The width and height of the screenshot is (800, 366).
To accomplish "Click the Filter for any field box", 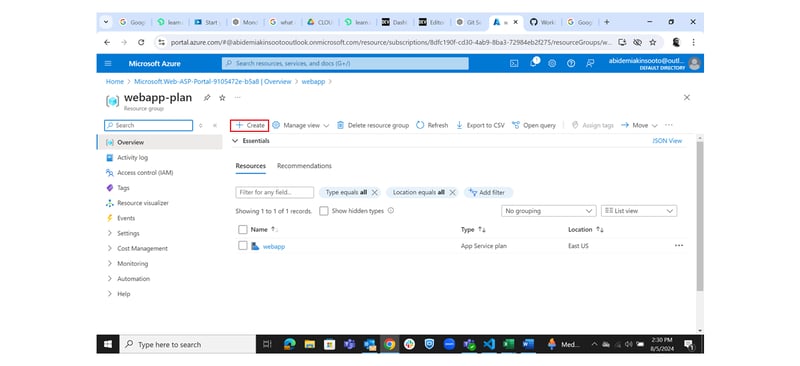I will click(274, 192).
